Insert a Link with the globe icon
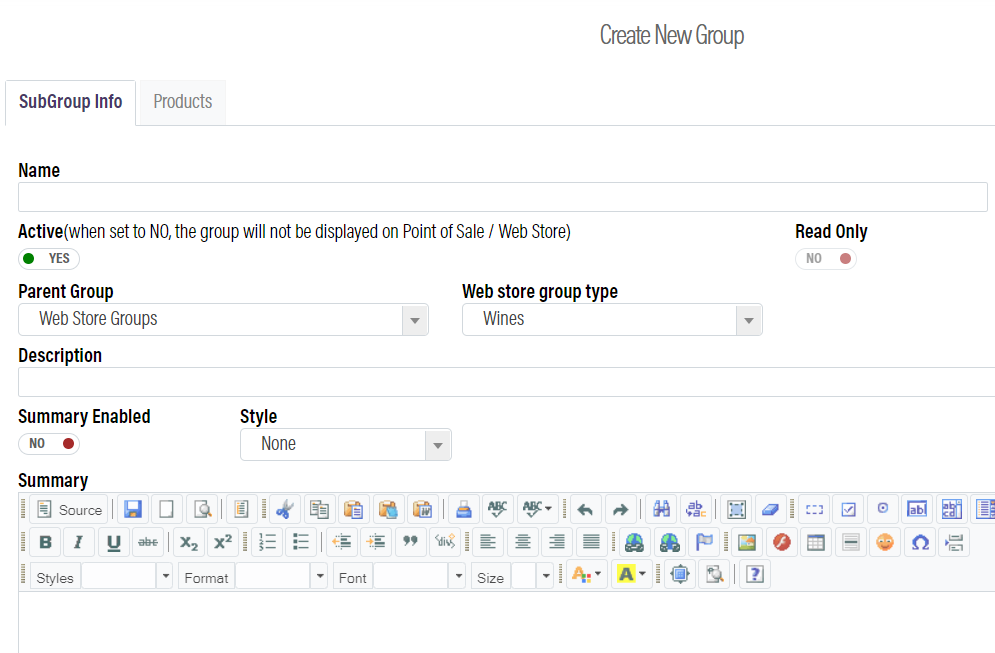The width and height of the screenshot is (995, 653). pos(635,543)
